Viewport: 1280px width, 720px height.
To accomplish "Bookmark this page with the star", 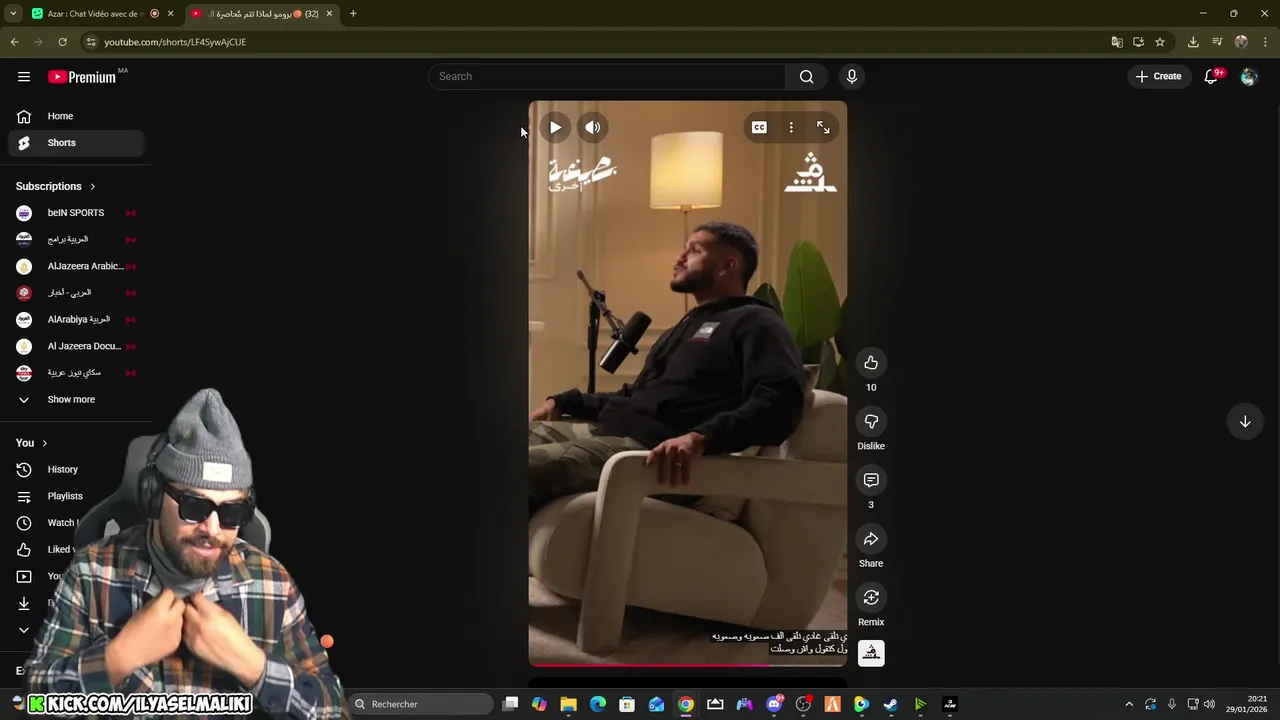I will point(1160,42).
